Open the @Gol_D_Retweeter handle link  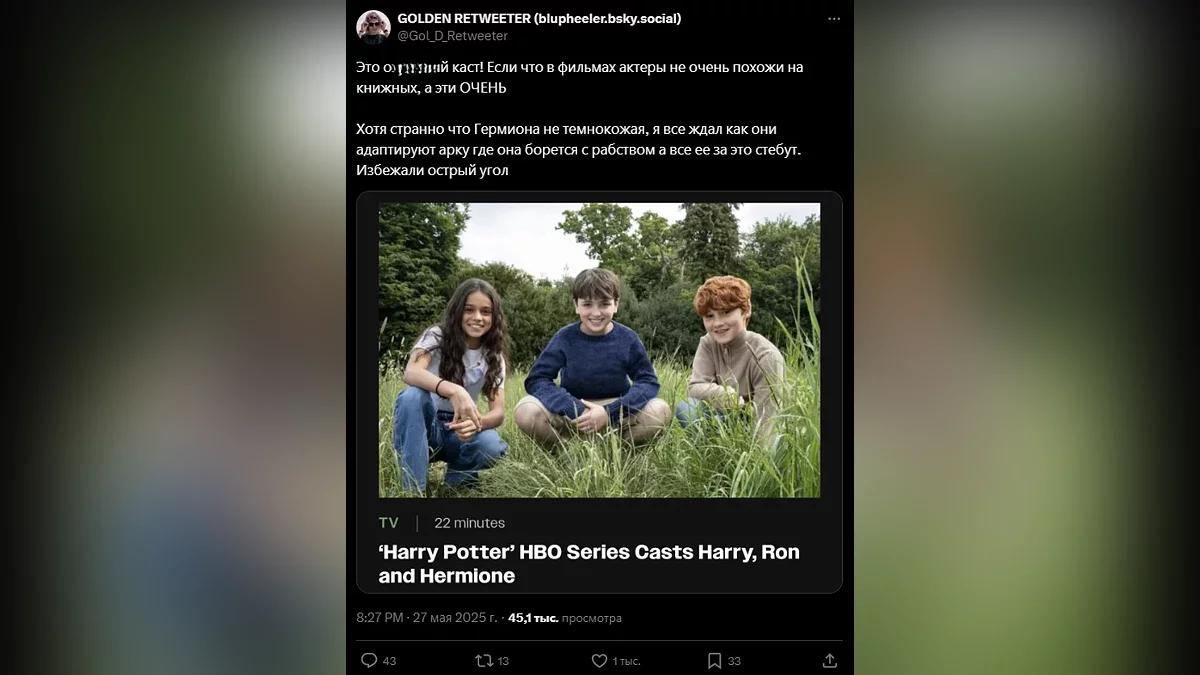[x=452, y=36]
